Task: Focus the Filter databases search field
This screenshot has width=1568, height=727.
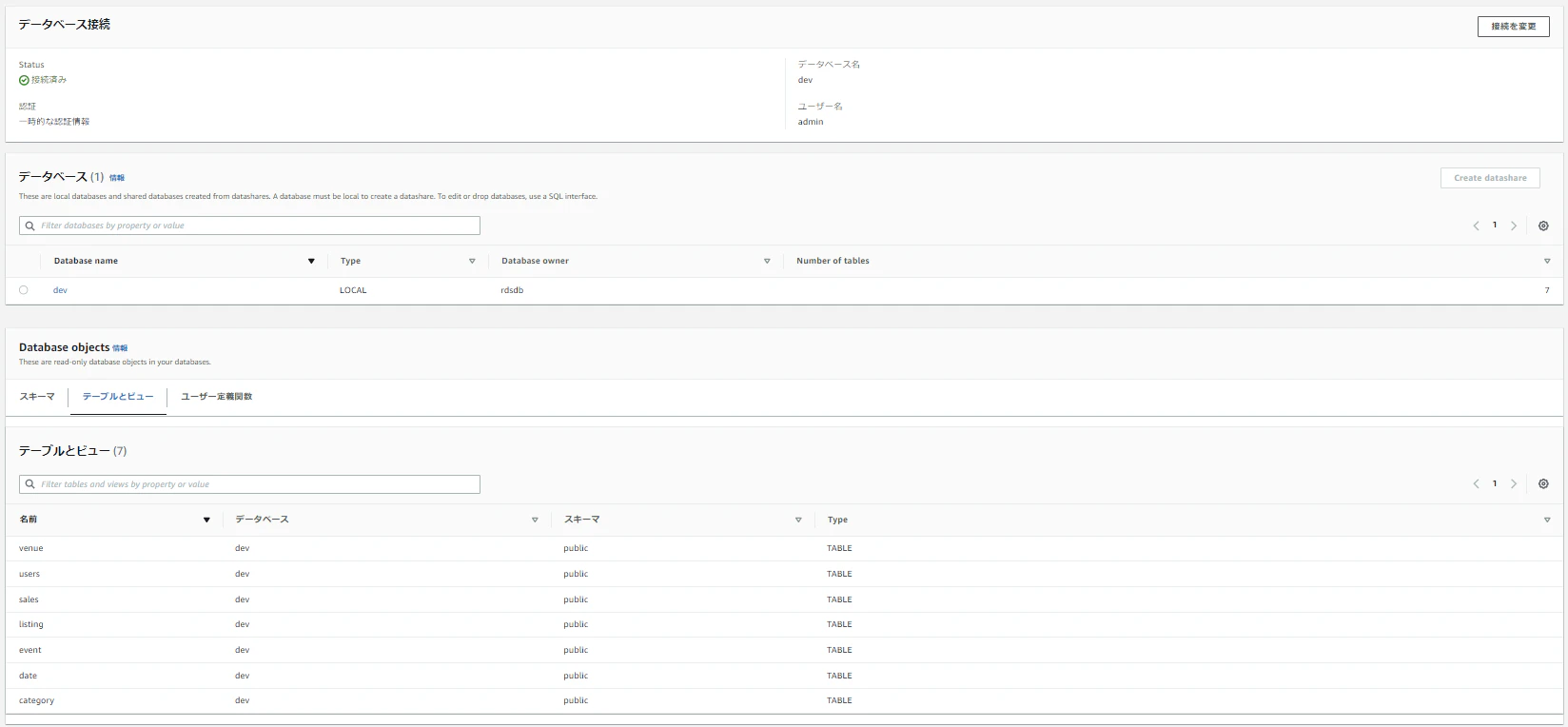Action: point(249,226)
